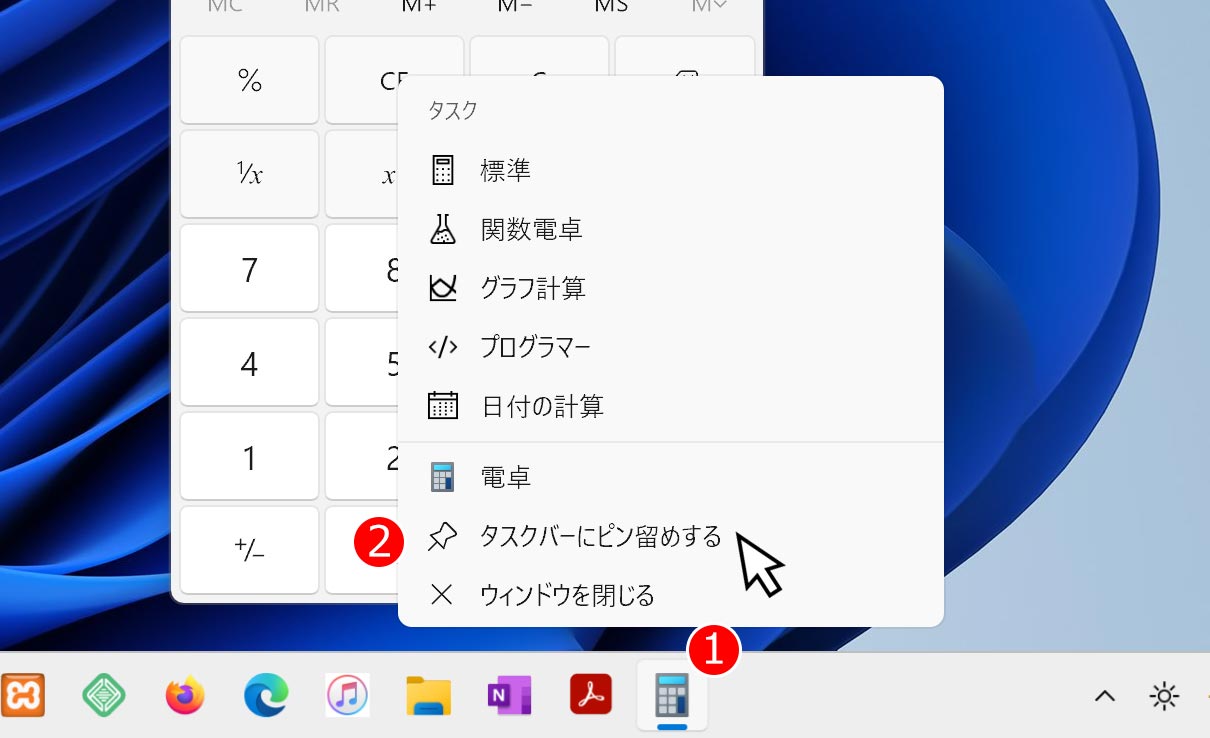Click タスクバーにピン留めする pin option

click(x=600, y=537)
